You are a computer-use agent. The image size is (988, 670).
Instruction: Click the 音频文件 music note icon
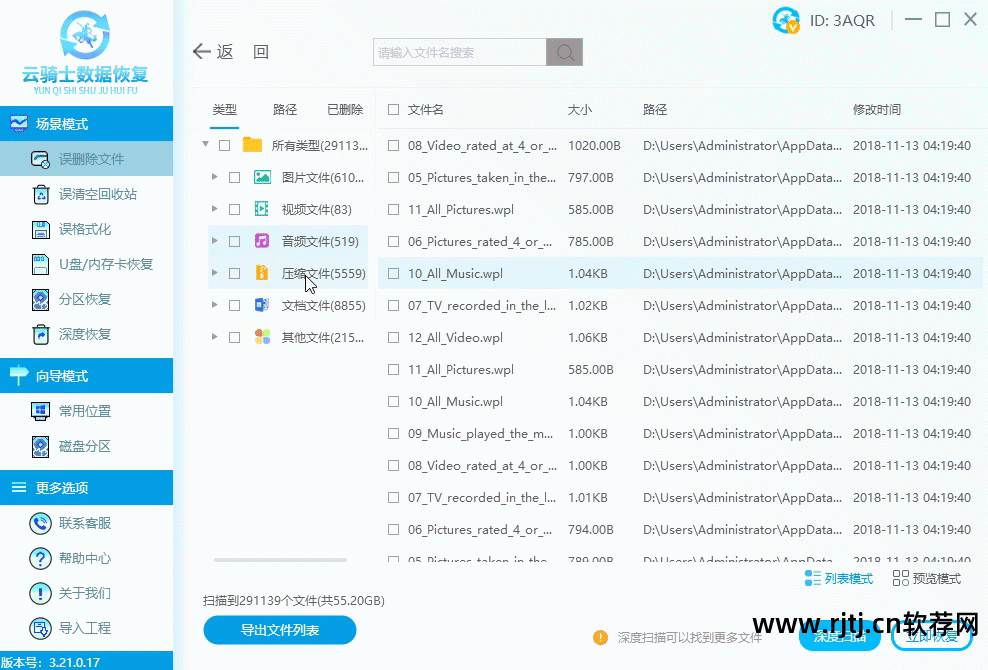pyautogui.click(x=261, y=241)
